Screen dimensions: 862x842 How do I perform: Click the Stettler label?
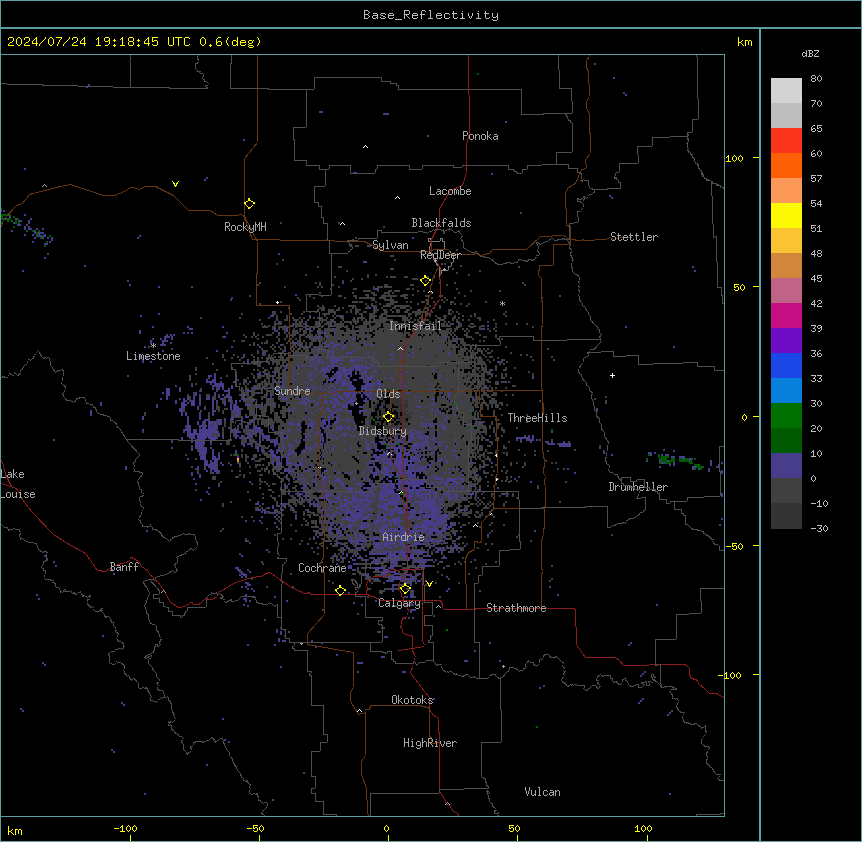click(634, 237)
